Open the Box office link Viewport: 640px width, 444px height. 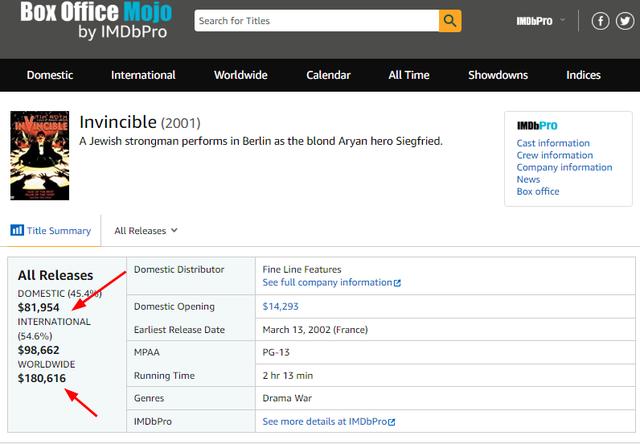click(x=538, y=191)
